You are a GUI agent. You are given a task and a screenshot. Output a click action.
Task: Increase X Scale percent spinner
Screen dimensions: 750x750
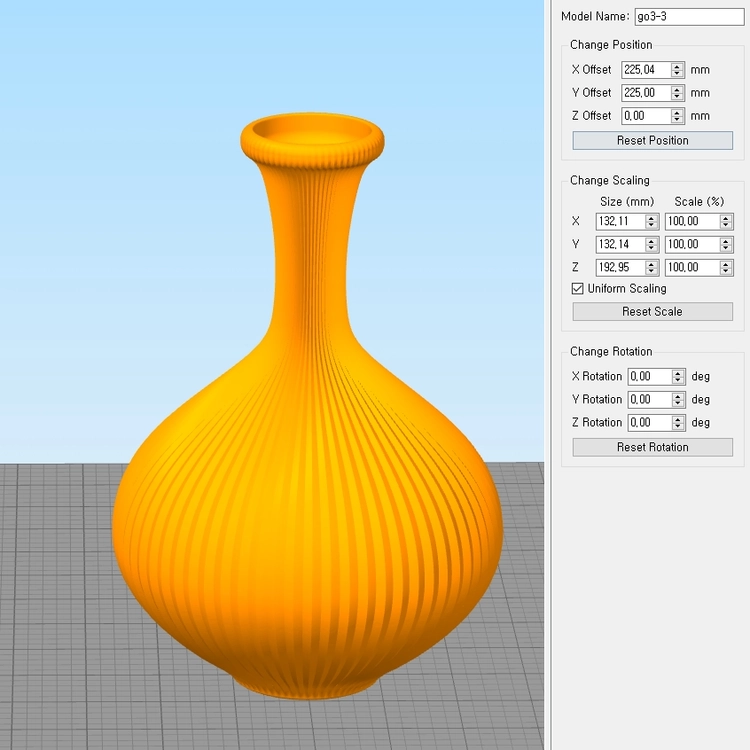point(726,218)
